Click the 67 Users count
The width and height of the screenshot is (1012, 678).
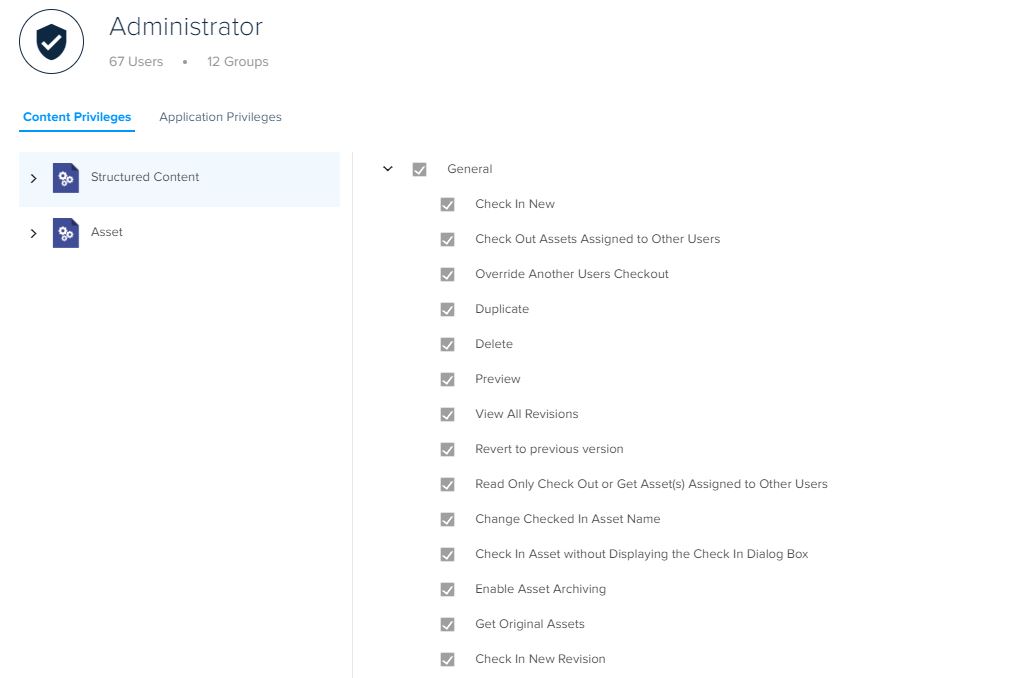(136, 61)
